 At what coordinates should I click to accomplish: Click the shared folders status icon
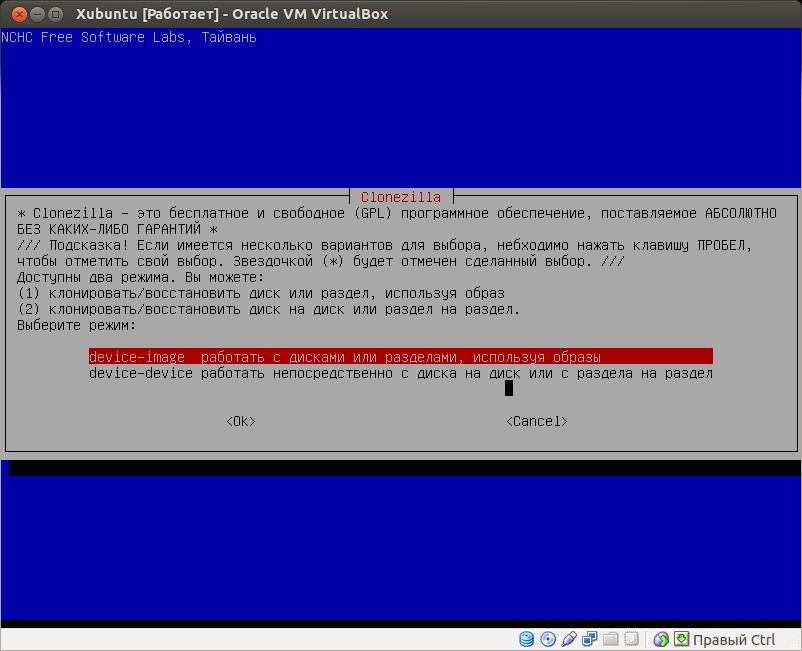coord(611,639)
